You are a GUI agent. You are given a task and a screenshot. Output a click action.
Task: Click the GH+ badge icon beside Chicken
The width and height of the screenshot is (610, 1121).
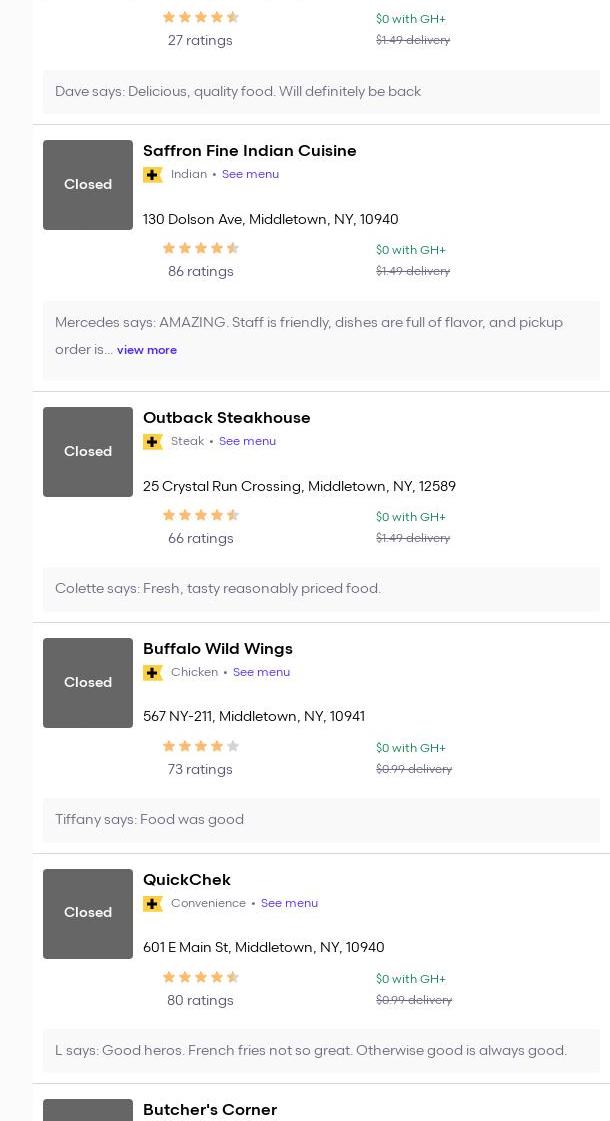[153, 673]
